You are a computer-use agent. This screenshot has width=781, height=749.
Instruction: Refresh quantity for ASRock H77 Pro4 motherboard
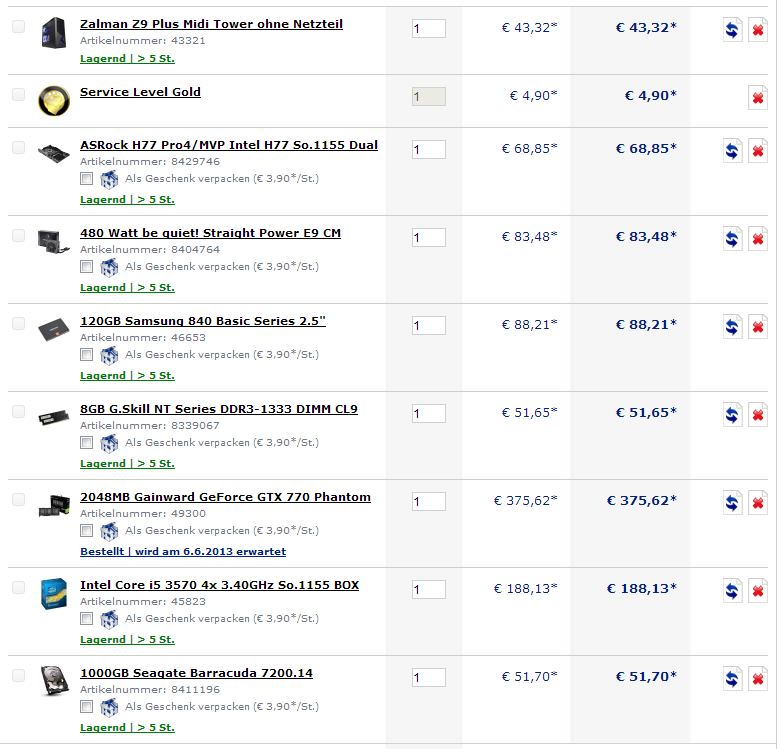coord(732,151)
